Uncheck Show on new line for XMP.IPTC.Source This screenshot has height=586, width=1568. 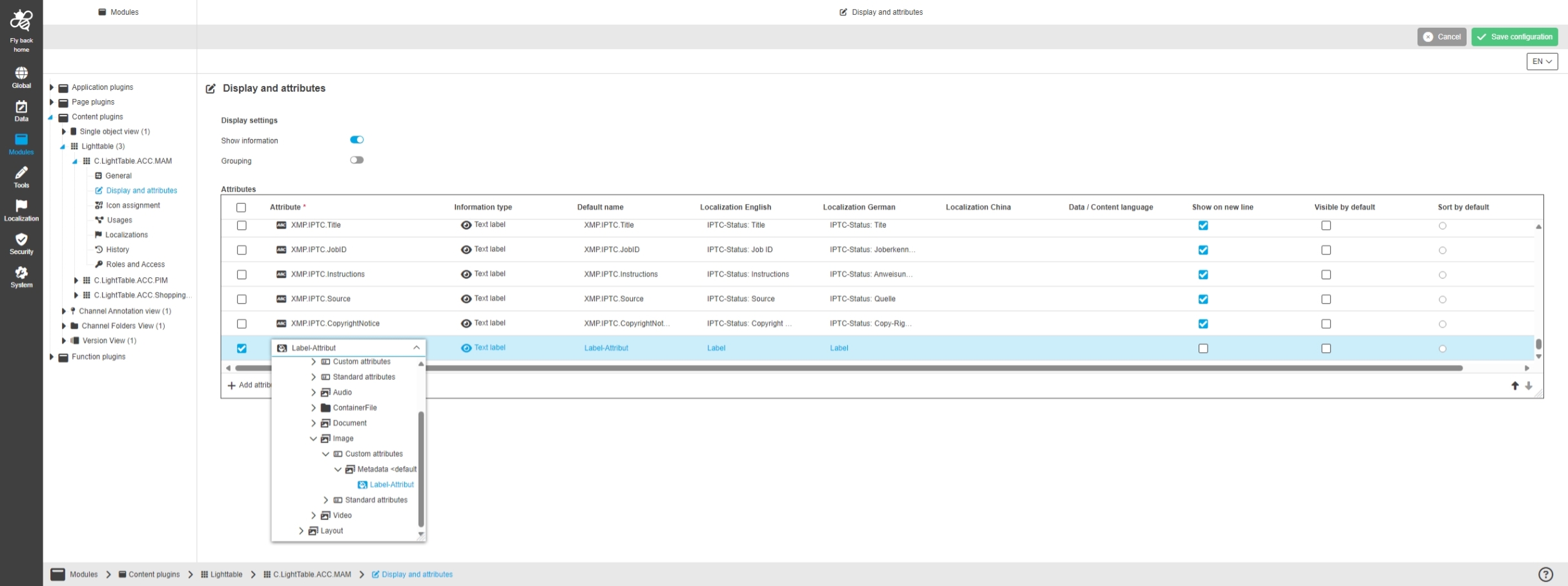1202,299
